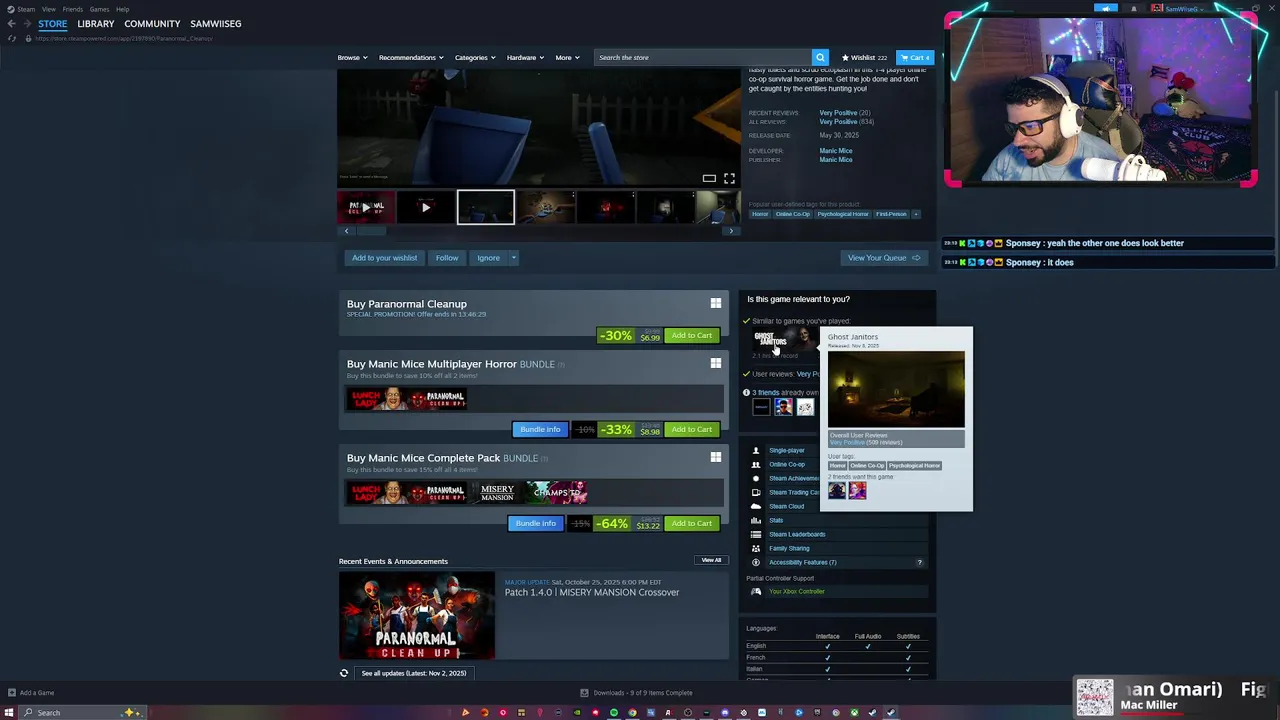
Task: Switch to the LIBRARY tab
Action: pyautogui.click(x=96, y=23)
